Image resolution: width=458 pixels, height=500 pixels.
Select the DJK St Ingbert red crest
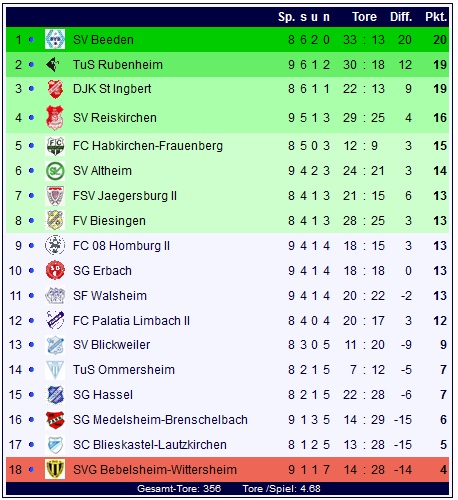(x=55, y=89)
